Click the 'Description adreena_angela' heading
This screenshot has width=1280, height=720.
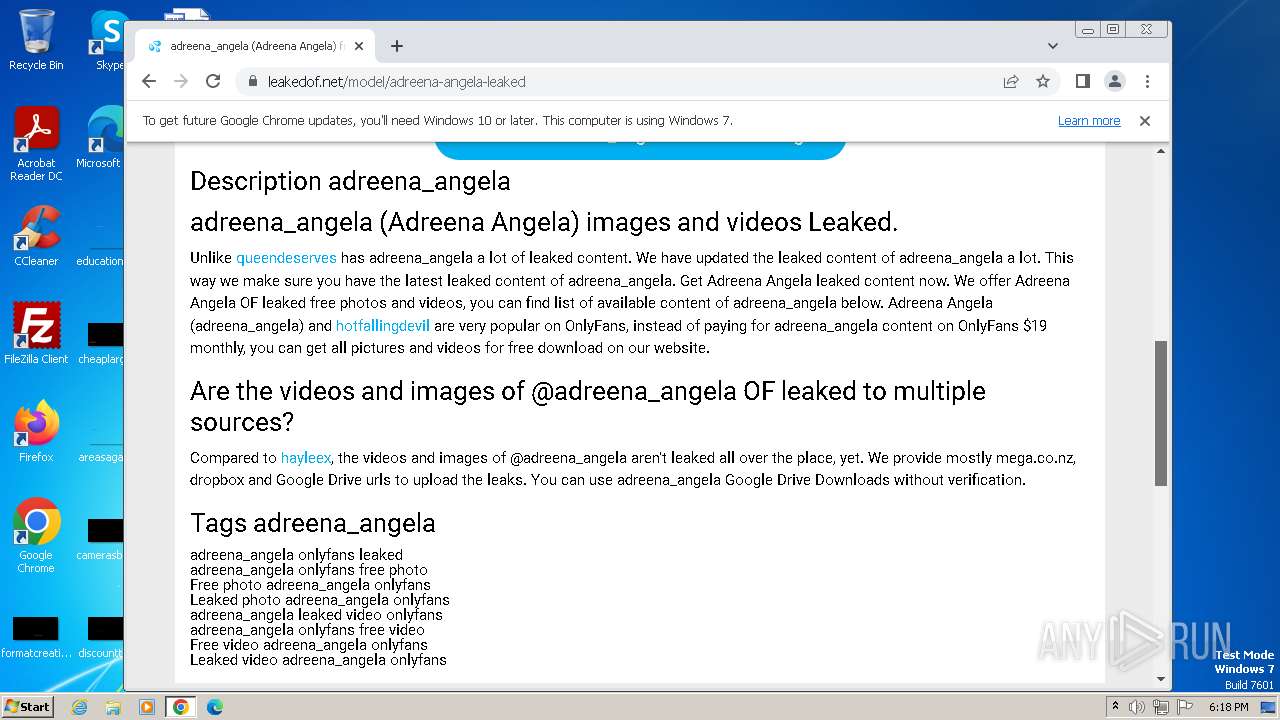coord(350,181)
